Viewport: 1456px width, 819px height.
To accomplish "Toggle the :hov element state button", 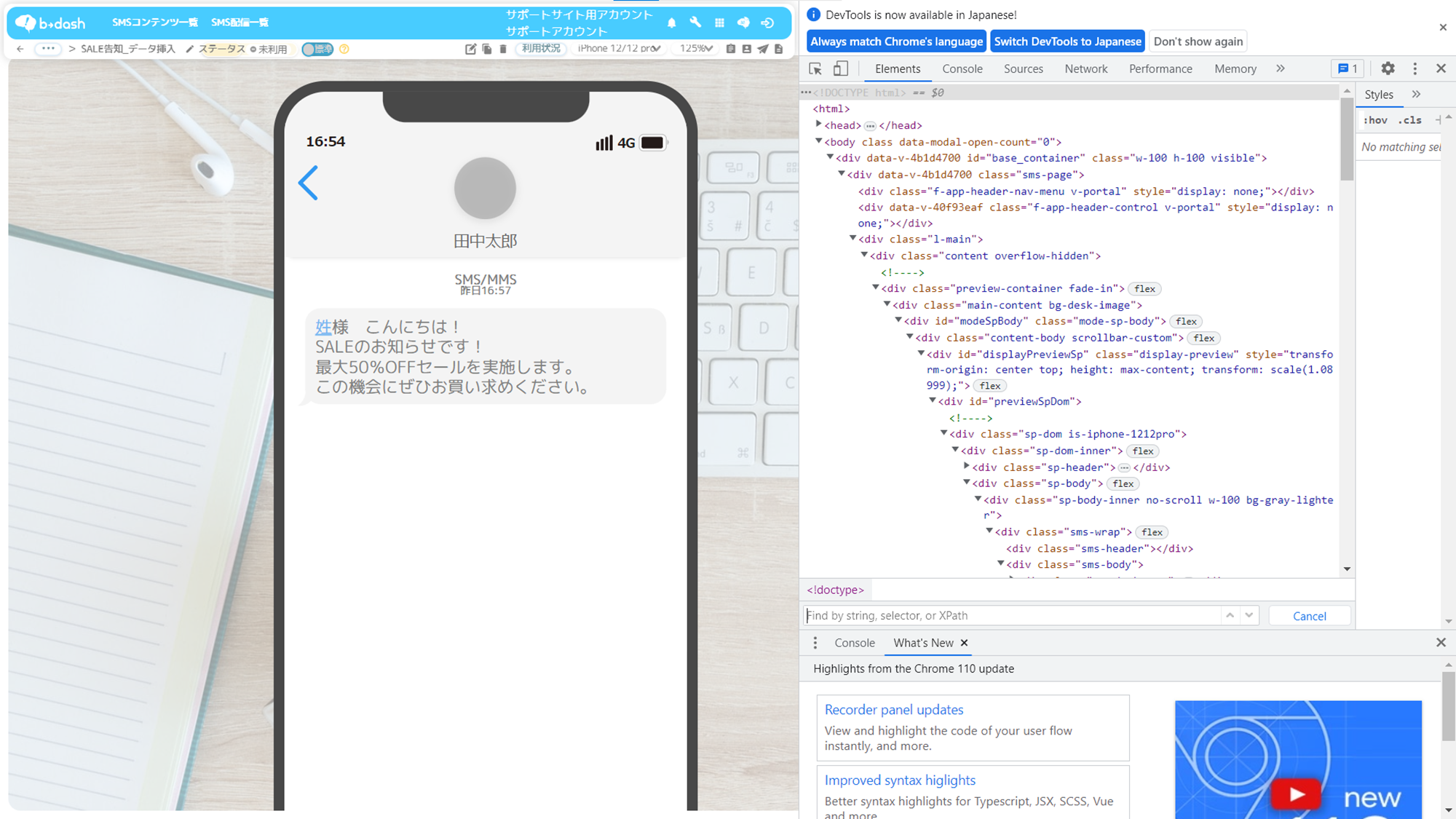I will click(x=1374, y=120).
